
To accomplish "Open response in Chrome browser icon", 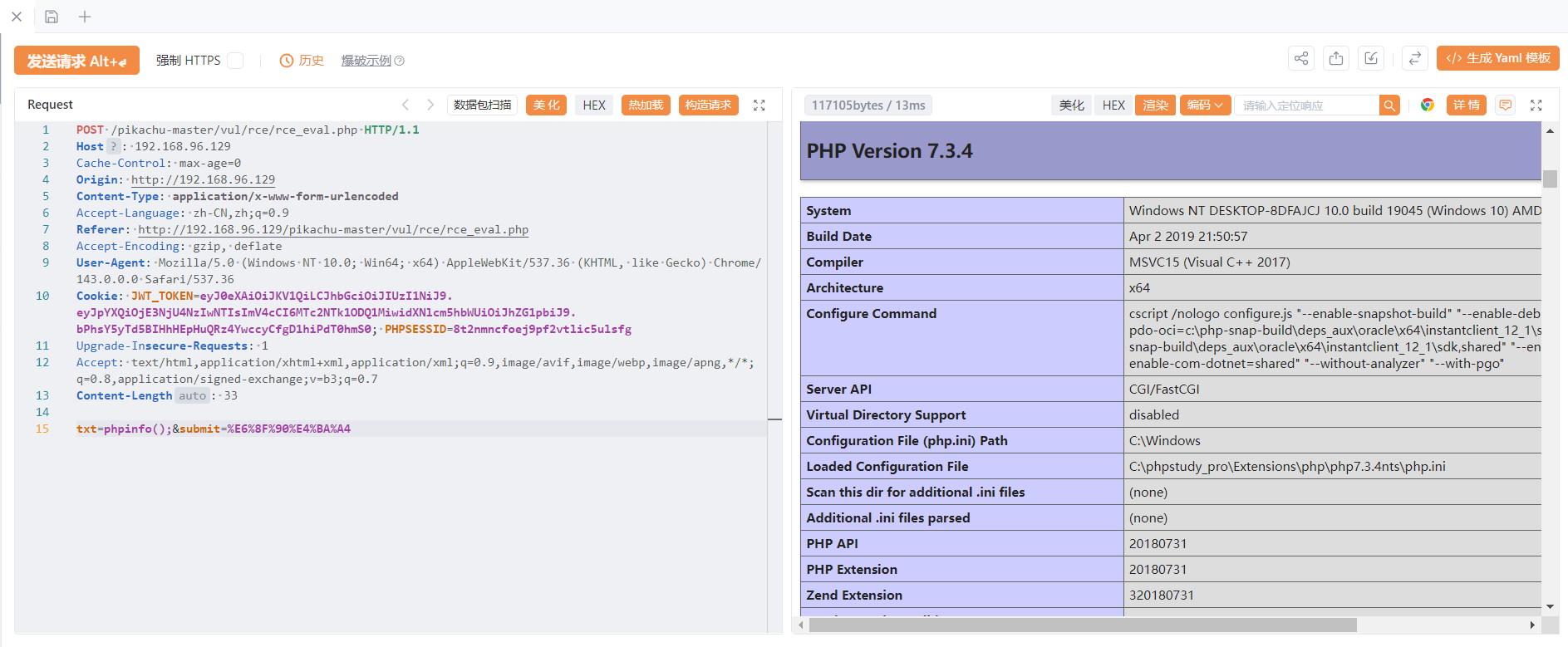I will (1428, 105).
